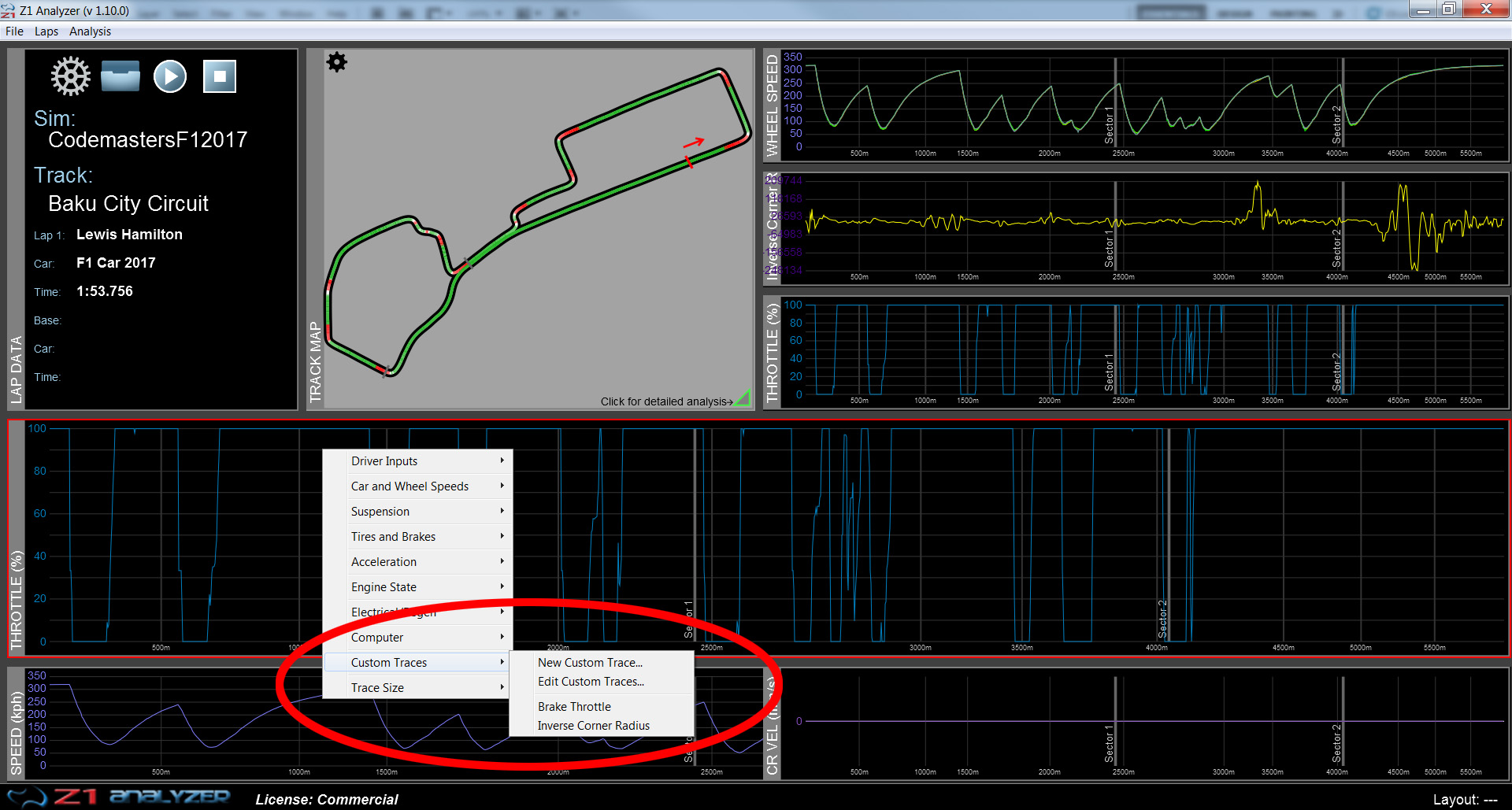Click the Wheel Speed trace panel
Image resolution: width=1512 pixels, height=810 pixels.
coord(1136,105)
